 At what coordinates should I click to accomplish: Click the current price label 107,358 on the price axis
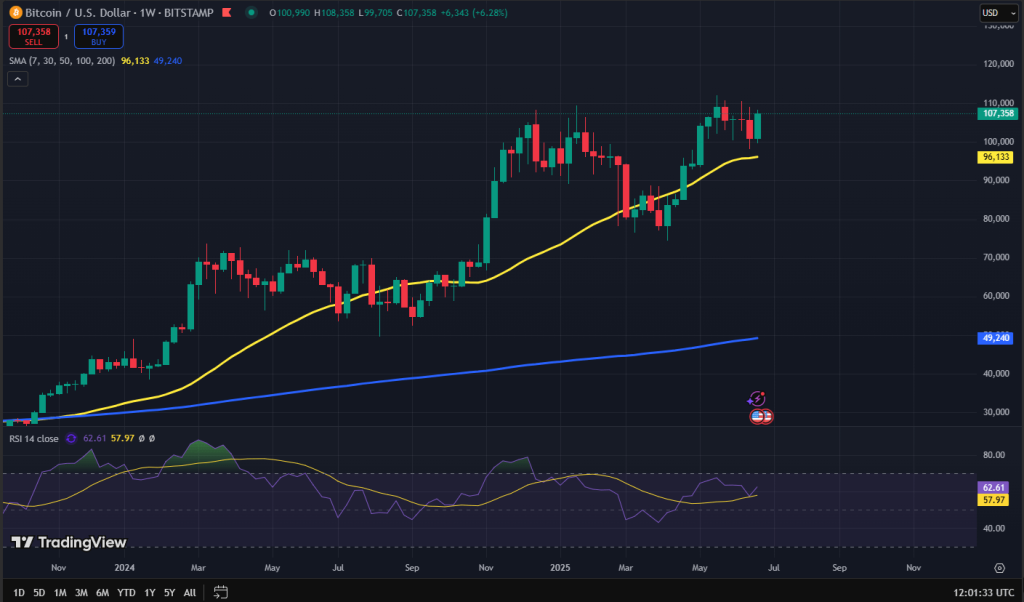(997, 114)
